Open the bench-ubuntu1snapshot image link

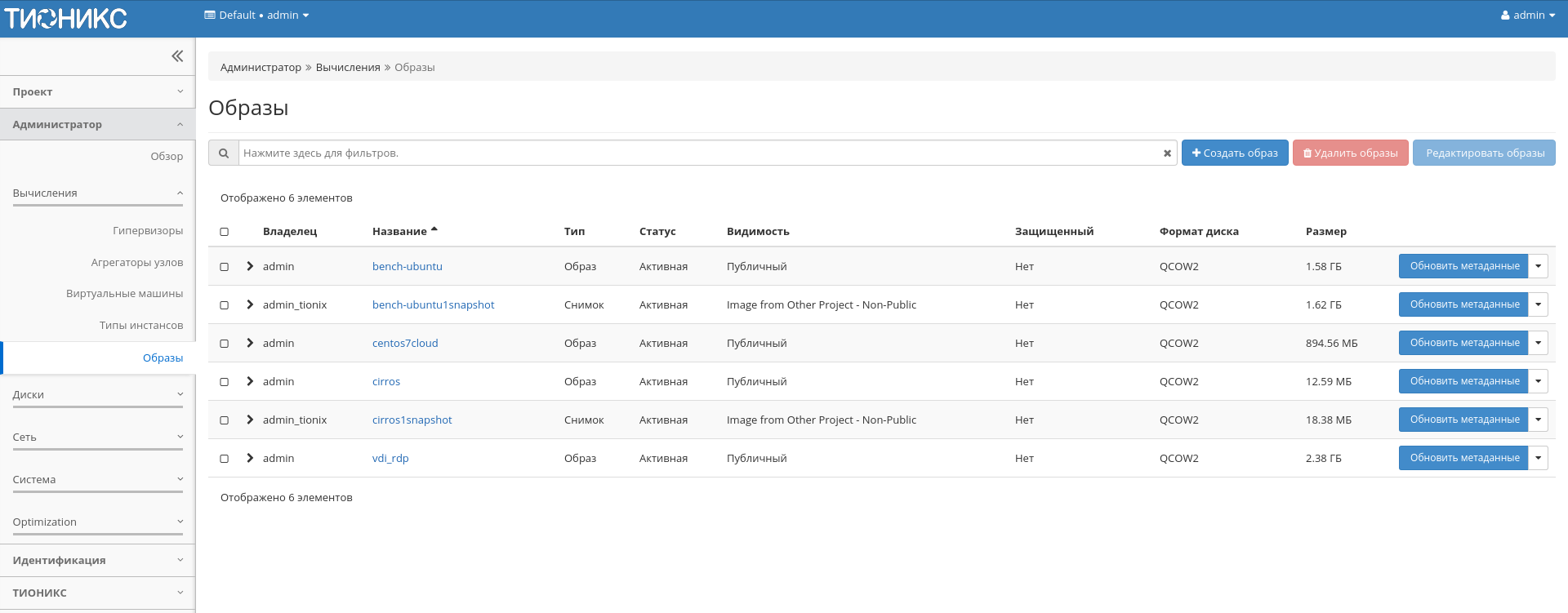coord(433,305)
